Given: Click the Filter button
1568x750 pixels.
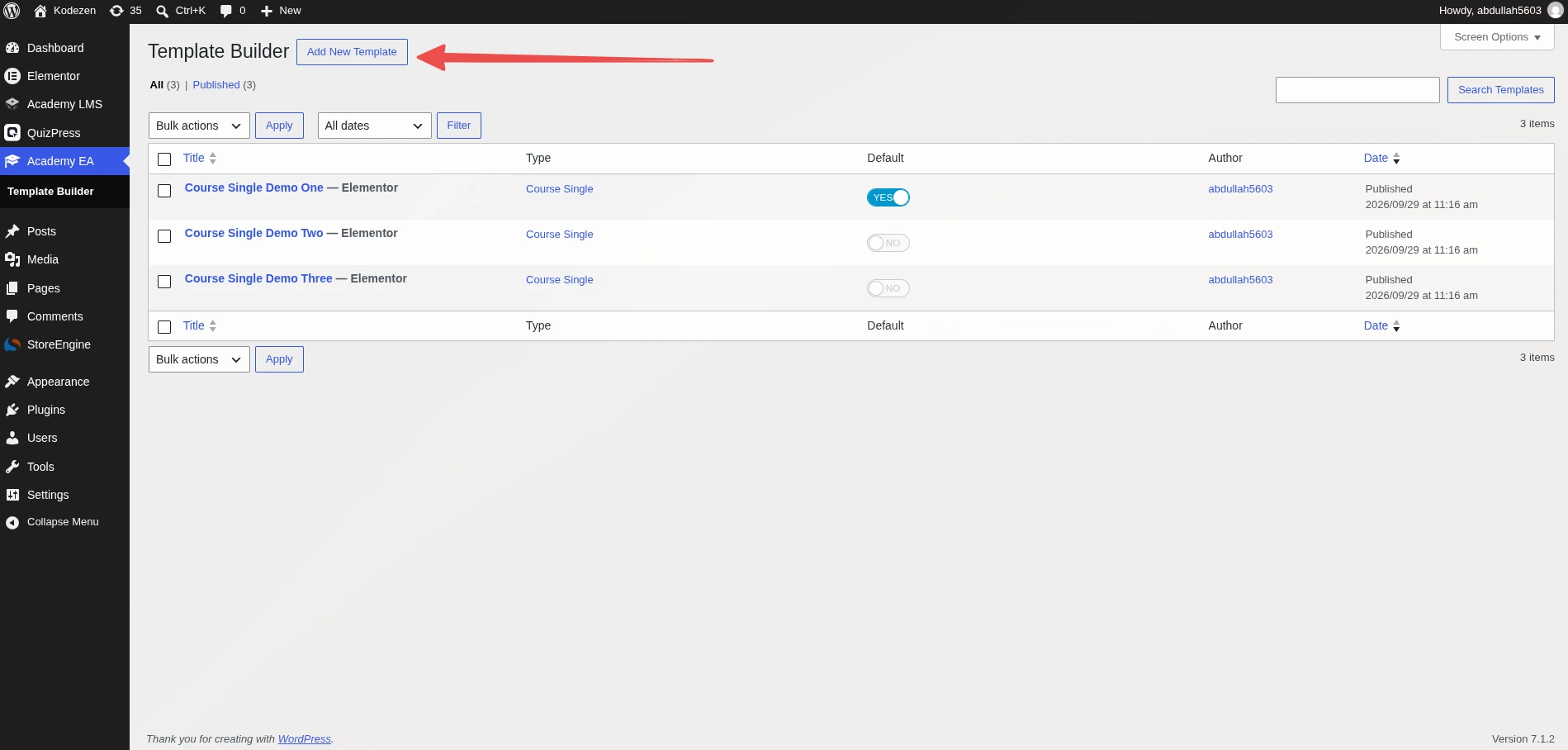Looking at the screenshot, I should (459, 126).
